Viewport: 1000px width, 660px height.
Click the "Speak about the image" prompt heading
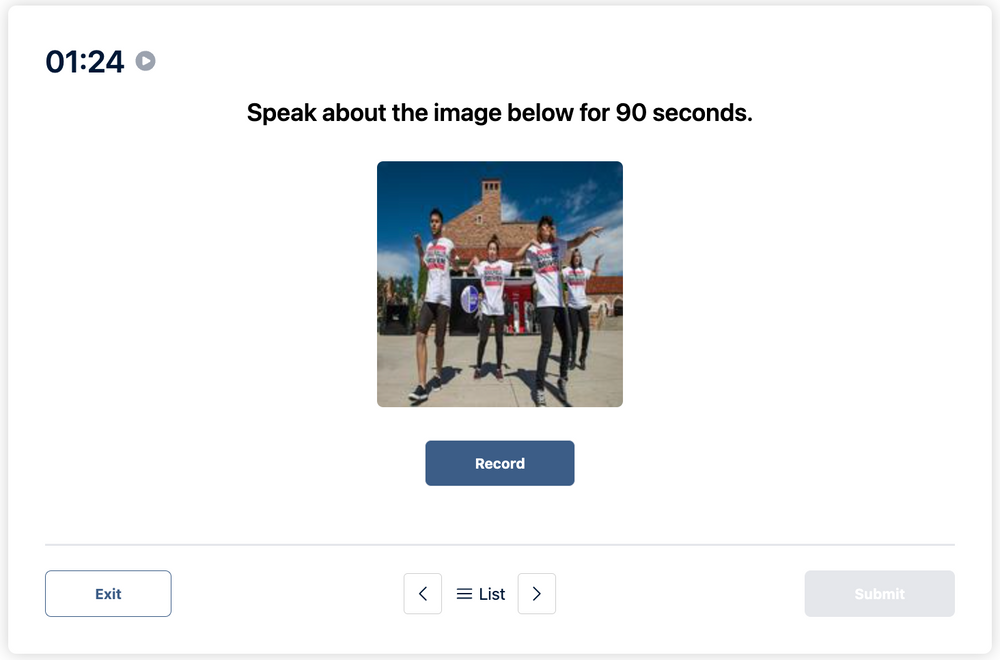[x=499, y=113]
